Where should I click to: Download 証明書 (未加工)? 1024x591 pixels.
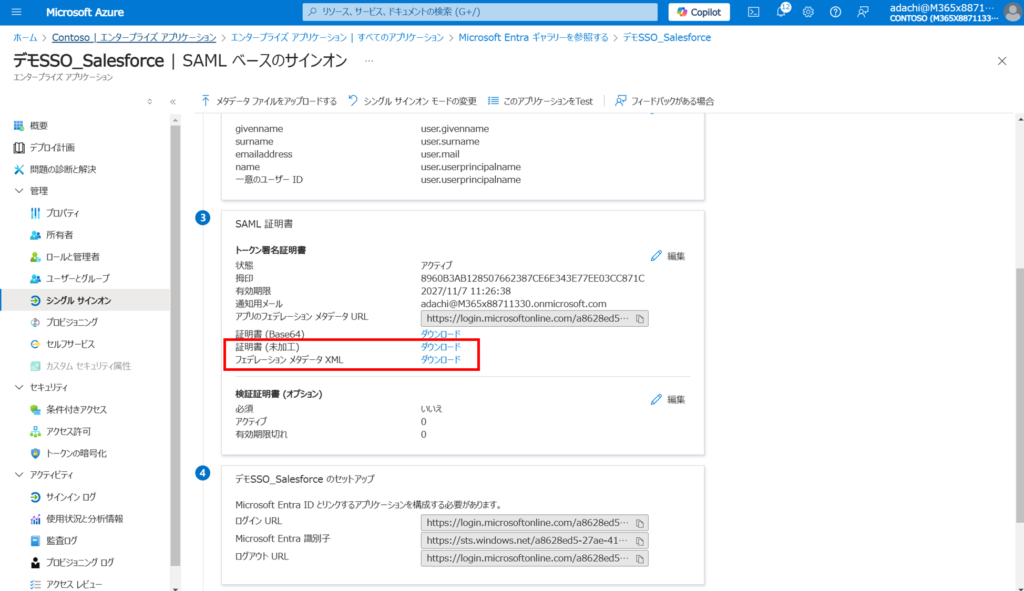click(x=441, y=347)
